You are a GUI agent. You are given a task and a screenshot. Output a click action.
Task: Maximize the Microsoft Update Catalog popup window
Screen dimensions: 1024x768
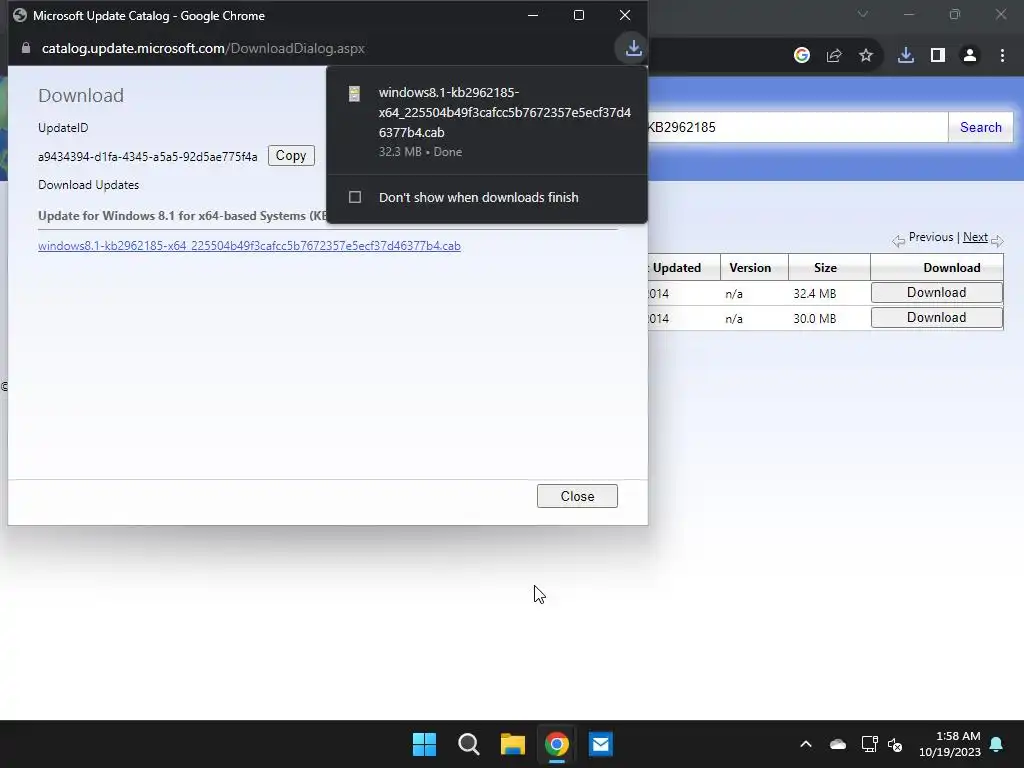click(x=579, y=15)
